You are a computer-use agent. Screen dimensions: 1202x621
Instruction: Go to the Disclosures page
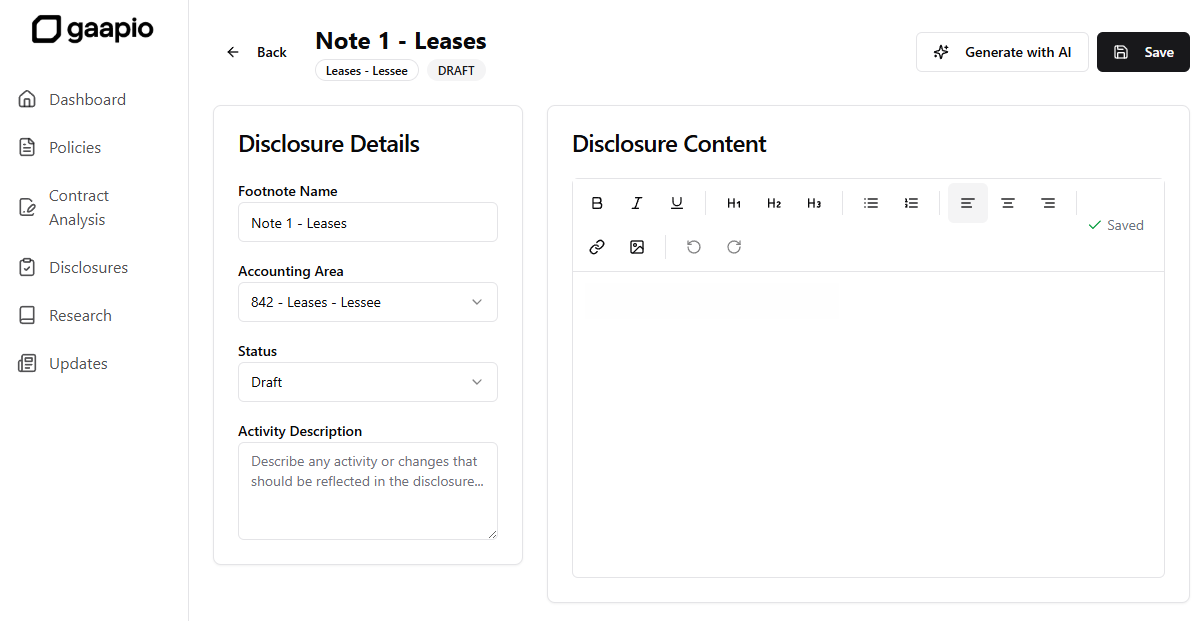pyautogui.click(x=88, y=268)
